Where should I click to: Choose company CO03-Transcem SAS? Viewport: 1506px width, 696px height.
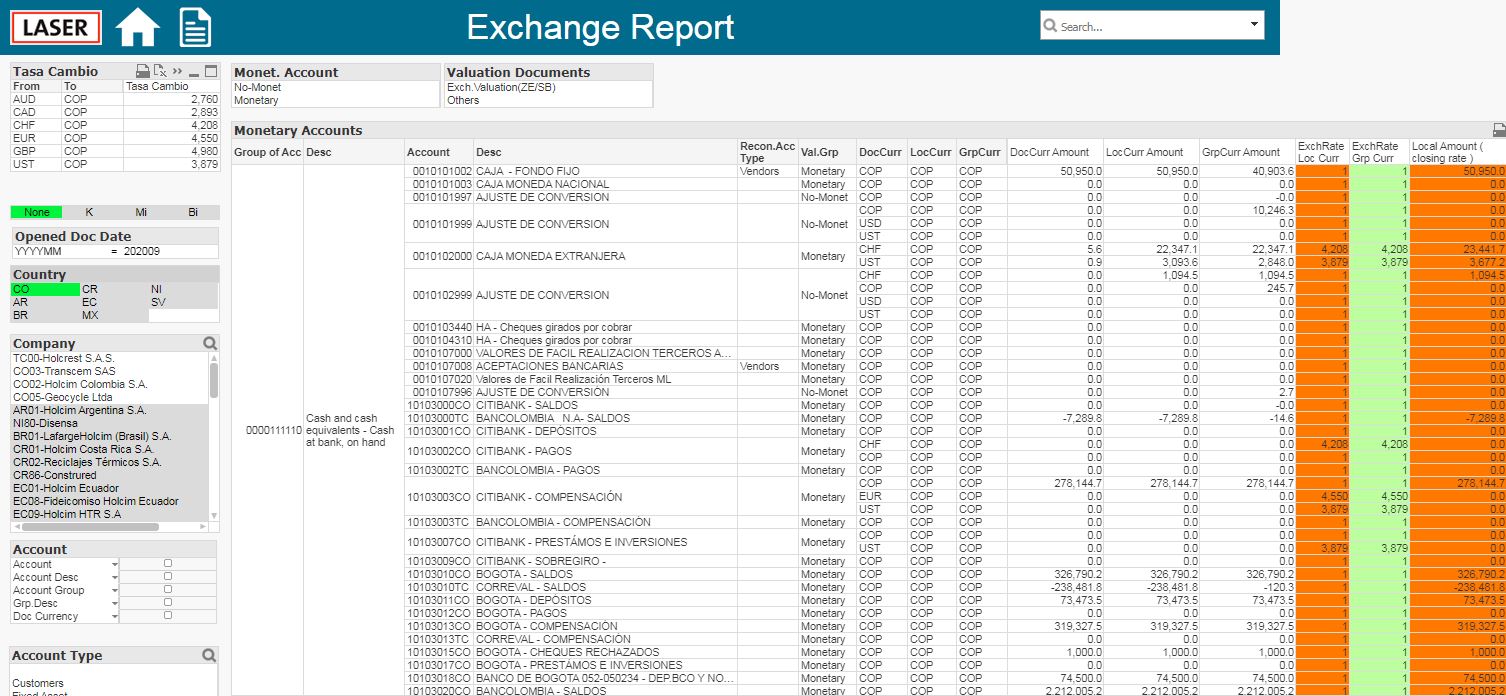pyautogui.click(x=109, y=371)
